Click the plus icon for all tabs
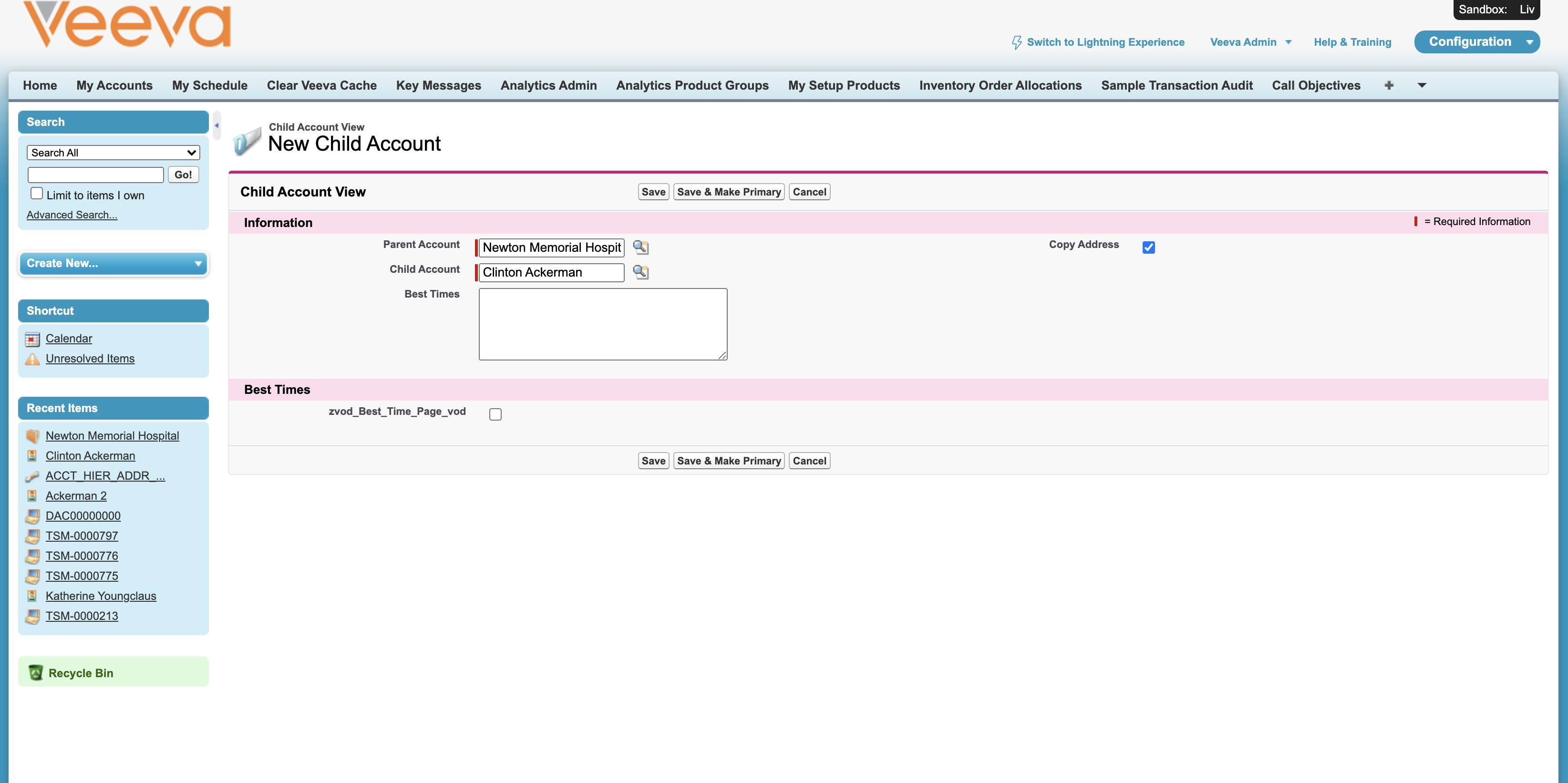Image resolution: width=1568 pixels, height=783 pixels. coord(1388,85)
